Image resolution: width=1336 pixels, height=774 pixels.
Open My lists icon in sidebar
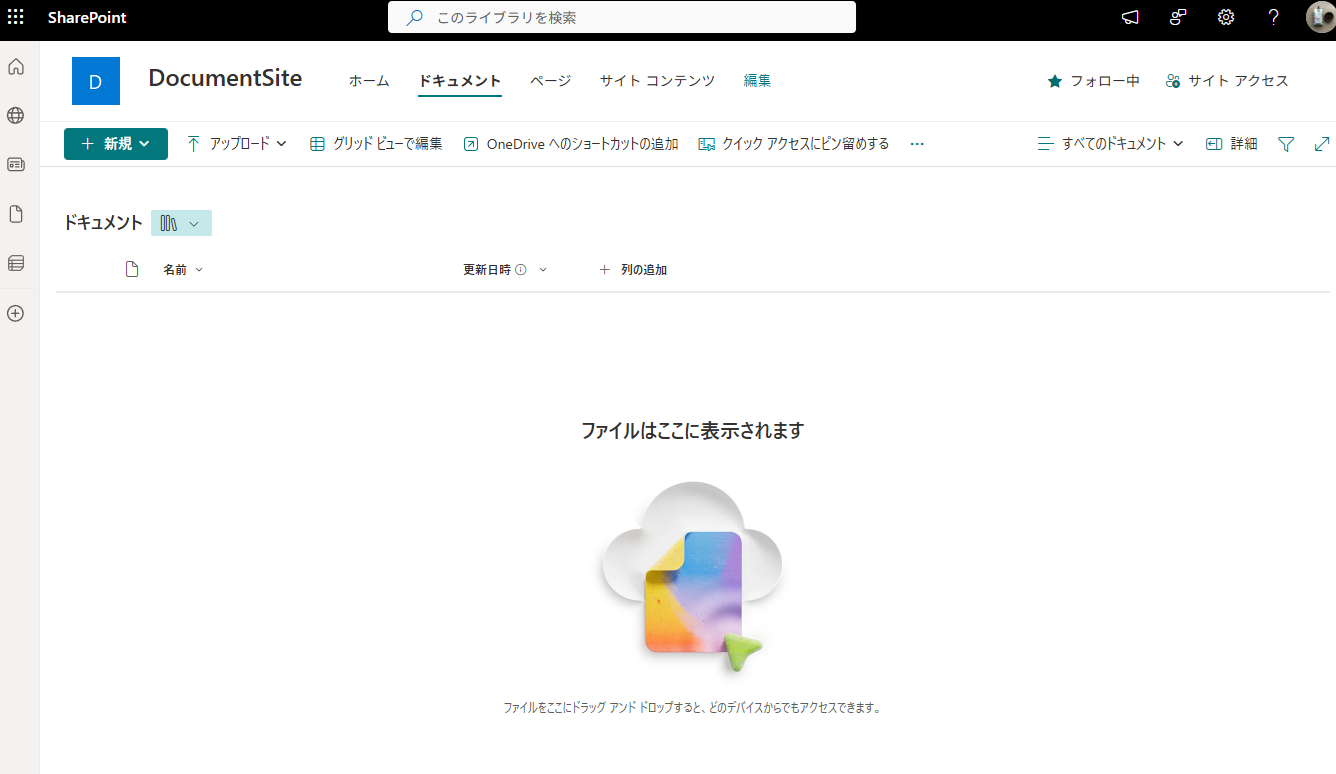16,263
